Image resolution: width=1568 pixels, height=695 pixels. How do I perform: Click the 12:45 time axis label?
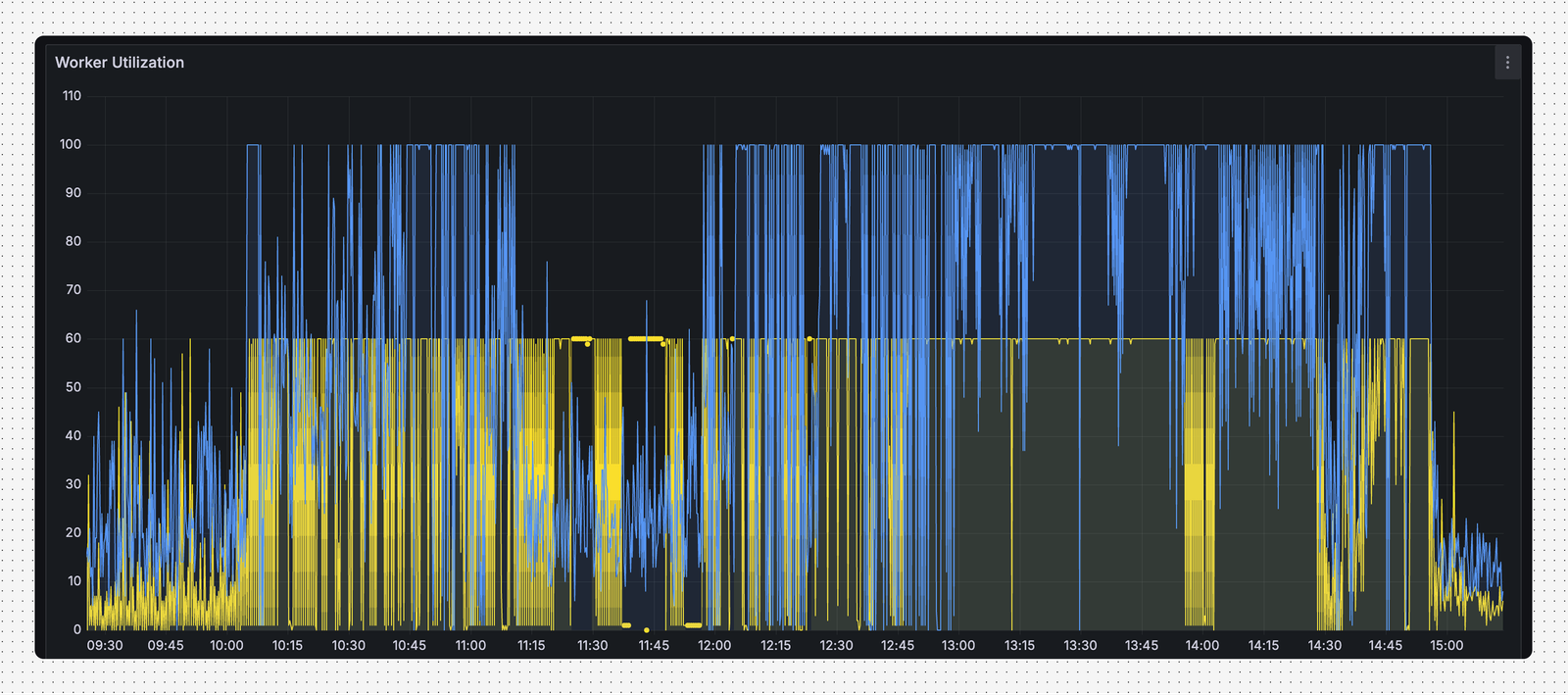point(898,646)
